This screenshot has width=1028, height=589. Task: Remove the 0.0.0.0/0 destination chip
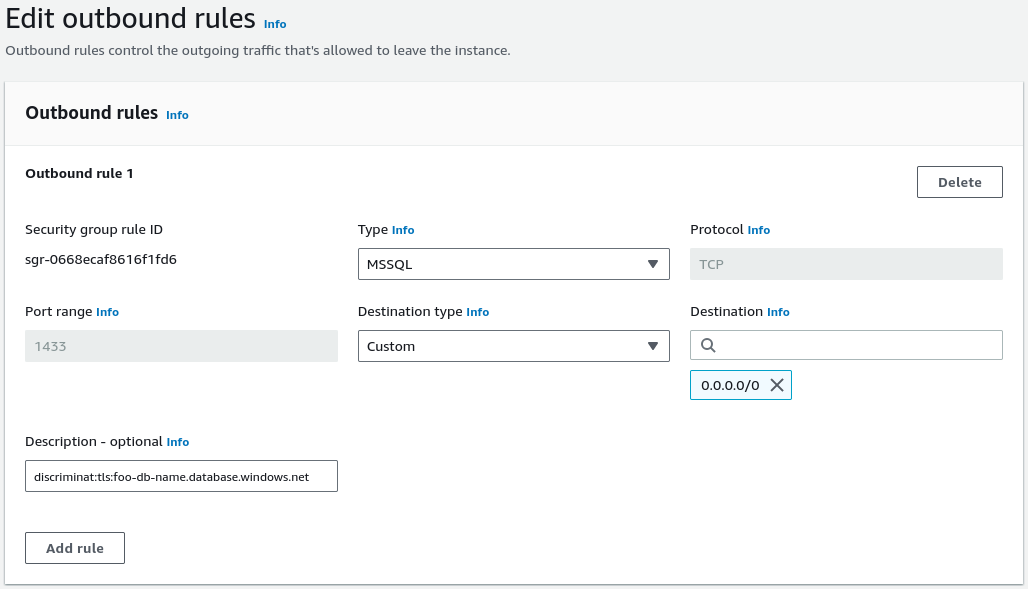pyautogui.click(x=777, y=385)
